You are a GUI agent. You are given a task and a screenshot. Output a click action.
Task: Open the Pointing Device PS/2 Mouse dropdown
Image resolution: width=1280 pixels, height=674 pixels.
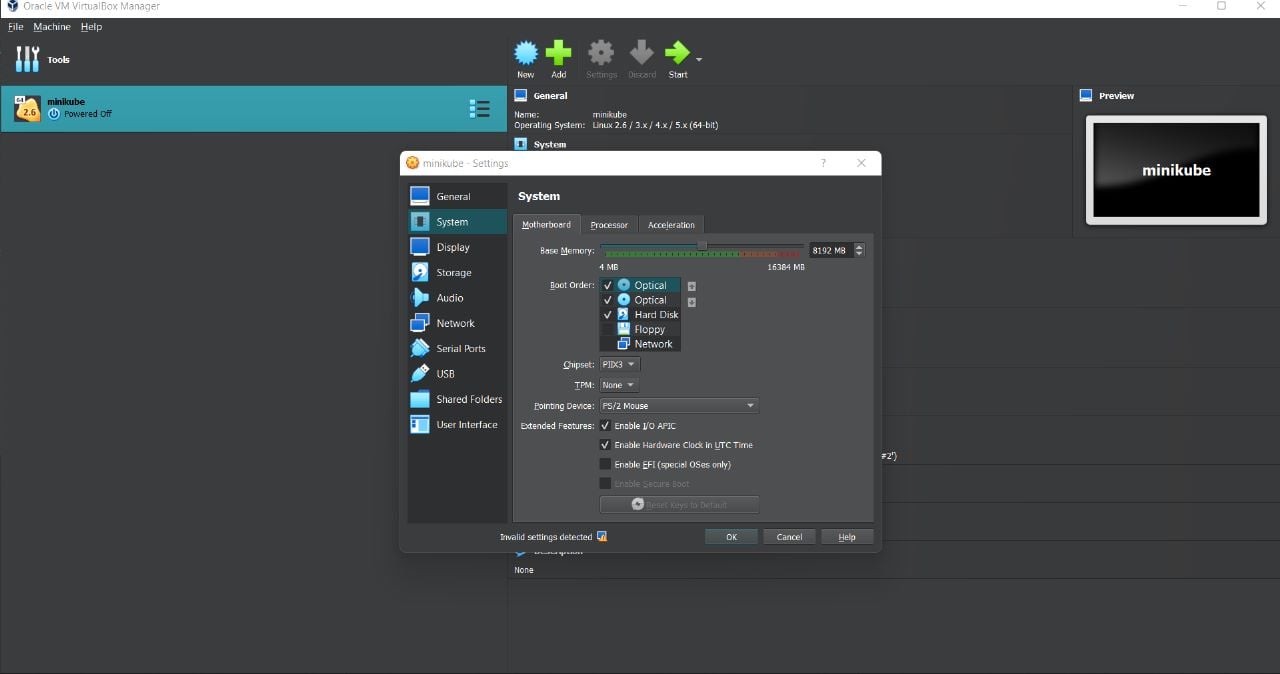679,406
